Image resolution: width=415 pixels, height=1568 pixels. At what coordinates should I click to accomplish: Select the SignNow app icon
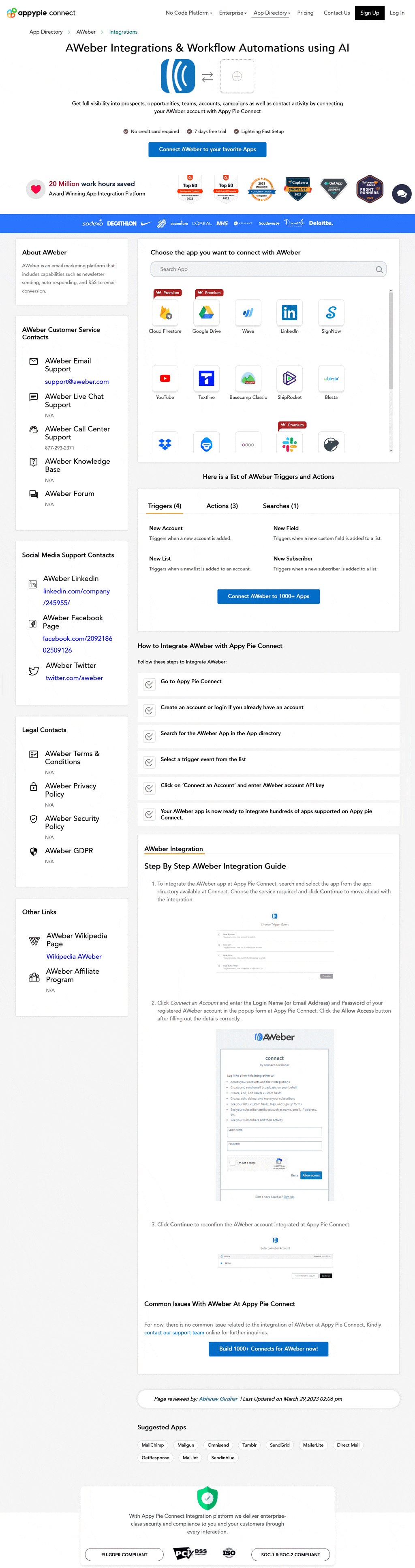331,313
